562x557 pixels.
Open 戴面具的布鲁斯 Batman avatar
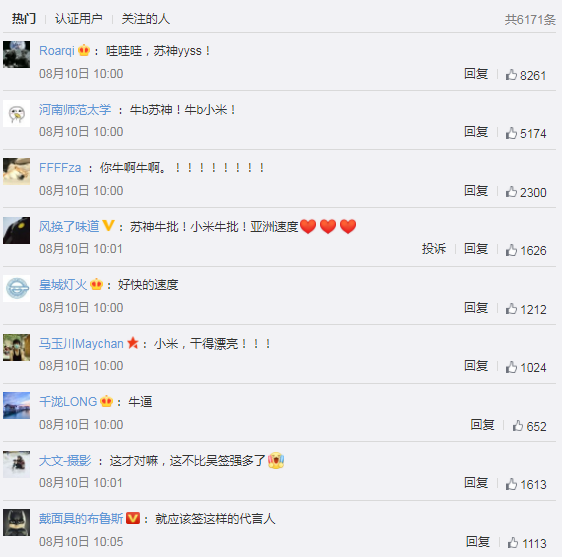(16, 522)
